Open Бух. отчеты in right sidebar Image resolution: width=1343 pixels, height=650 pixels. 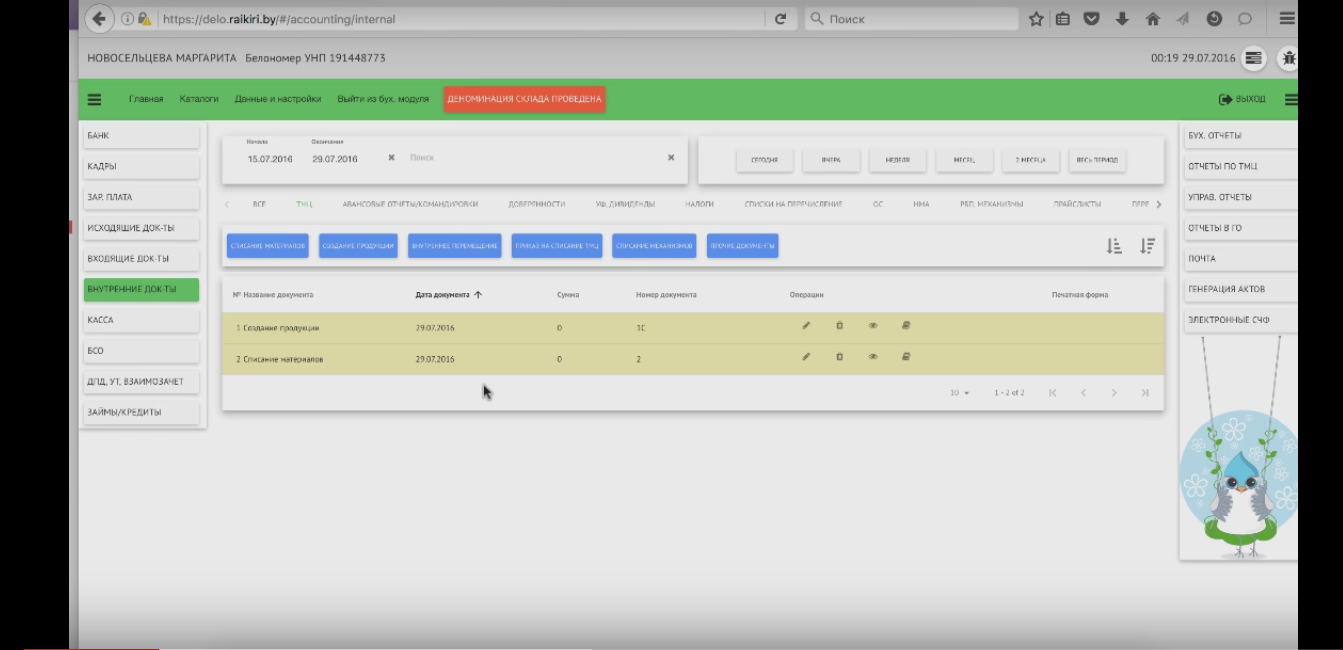click(1241, 135)
